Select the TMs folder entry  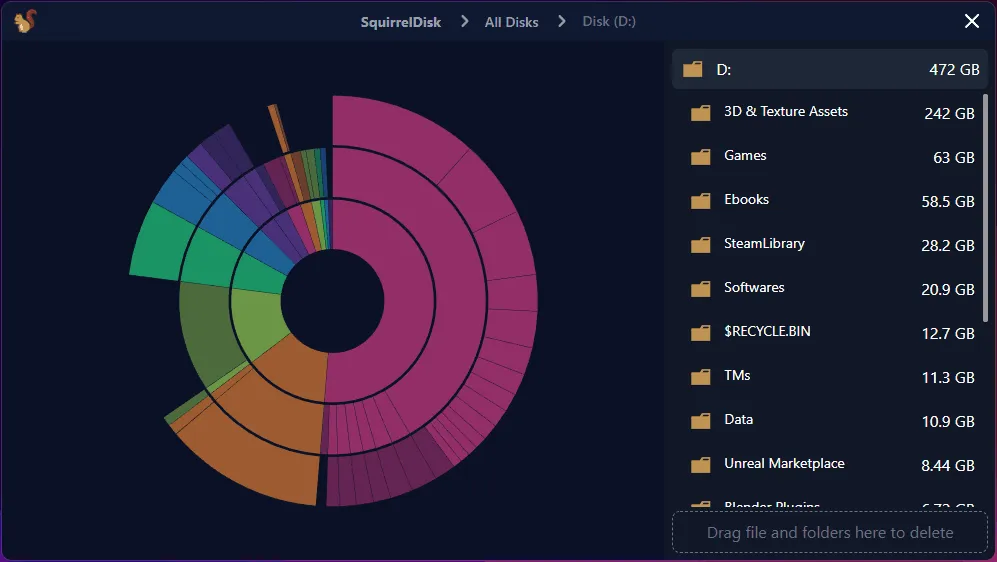tap(737, 376)
